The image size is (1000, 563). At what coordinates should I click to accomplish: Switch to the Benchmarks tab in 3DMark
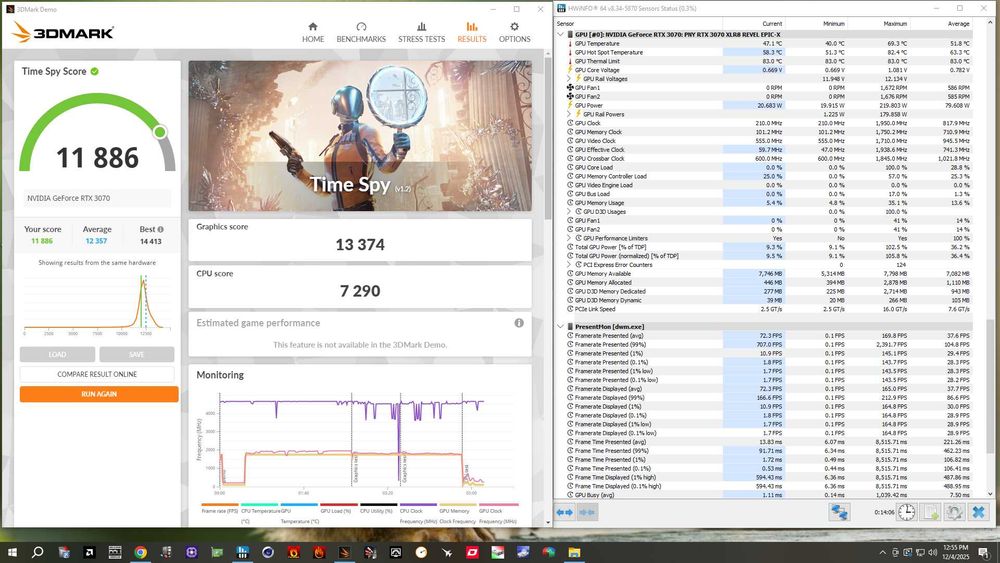click(x=361, y=33)
